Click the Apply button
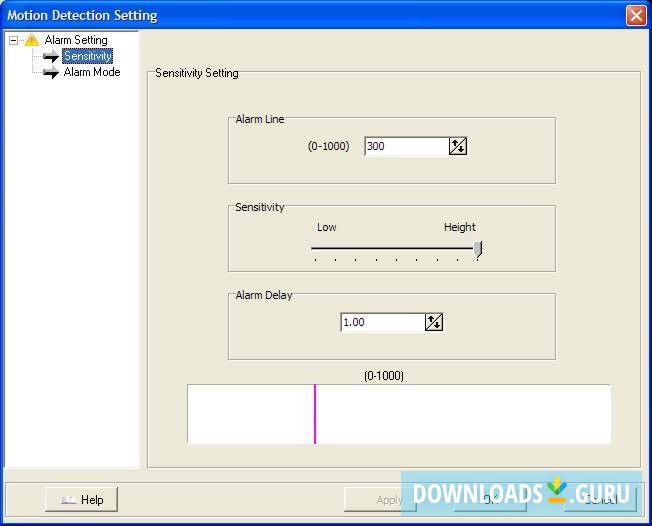Screen dimensions: 652x526 tap(380, 499)
